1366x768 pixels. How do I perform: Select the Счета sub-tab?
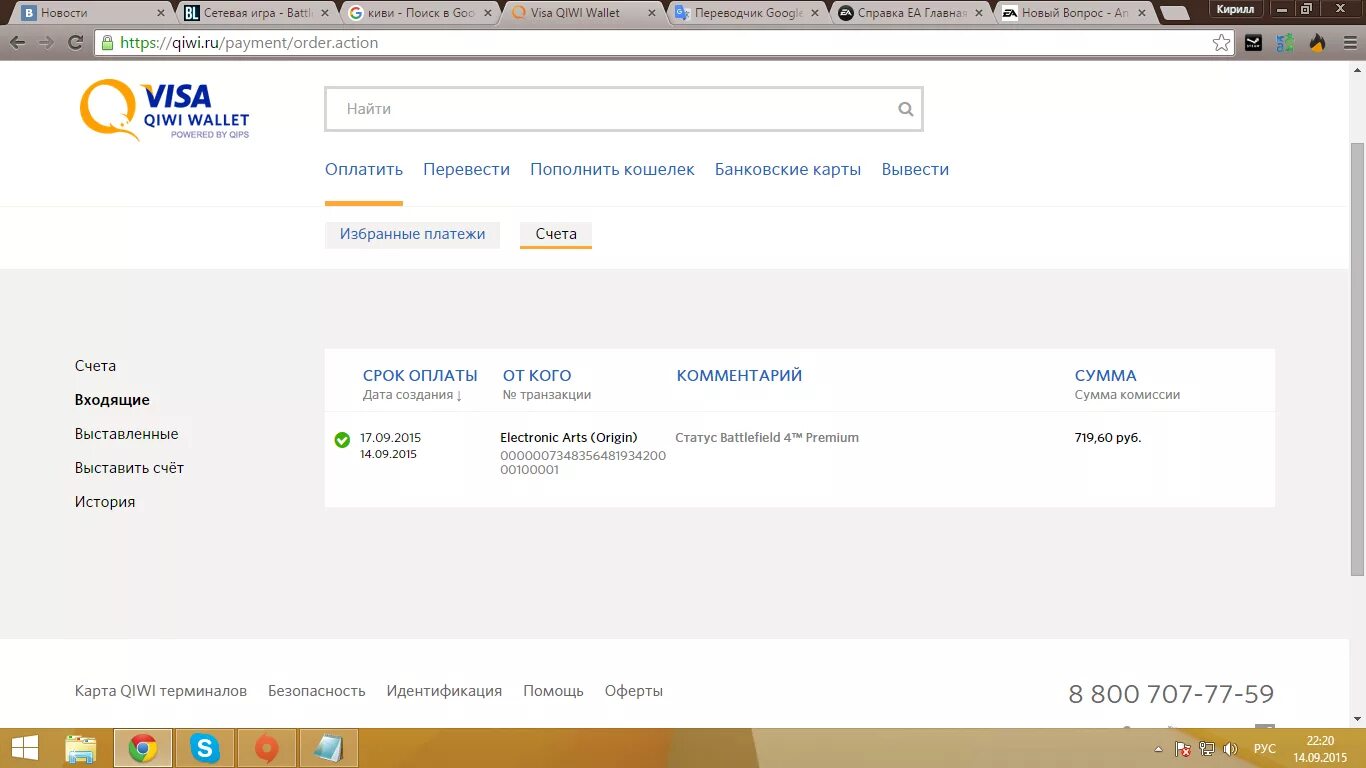556,234
